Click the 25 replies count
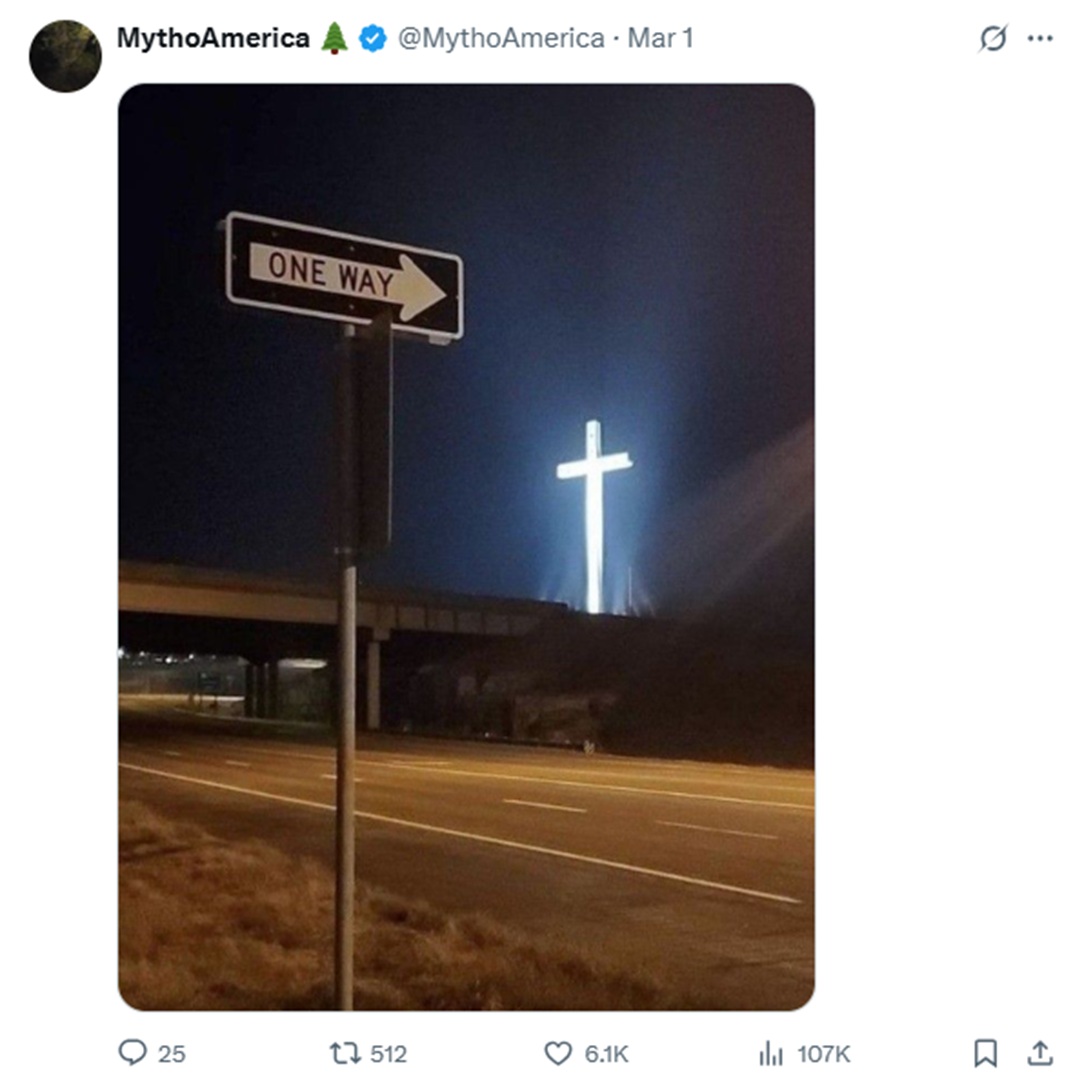Image resolution: width=1079 pixels, height=1088 pixels. [171, 1054]
